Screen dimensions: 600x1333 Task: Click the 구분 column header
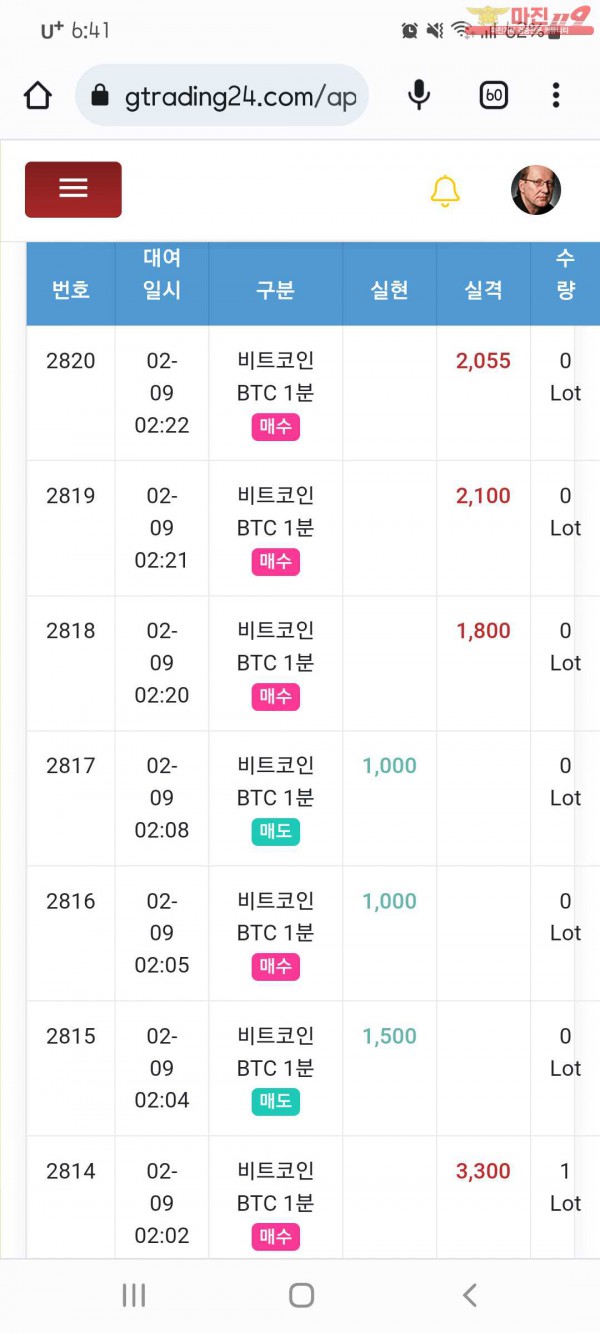275,290
